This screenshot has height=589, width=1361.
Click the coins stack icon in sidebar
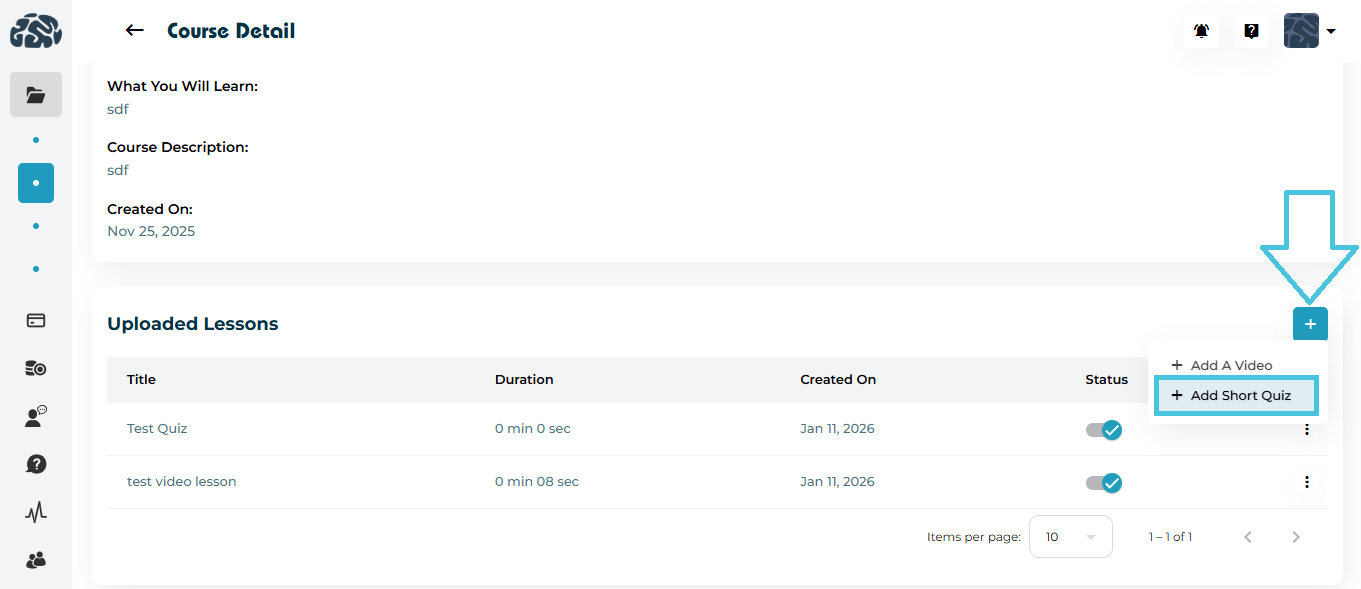pos(36,369)
